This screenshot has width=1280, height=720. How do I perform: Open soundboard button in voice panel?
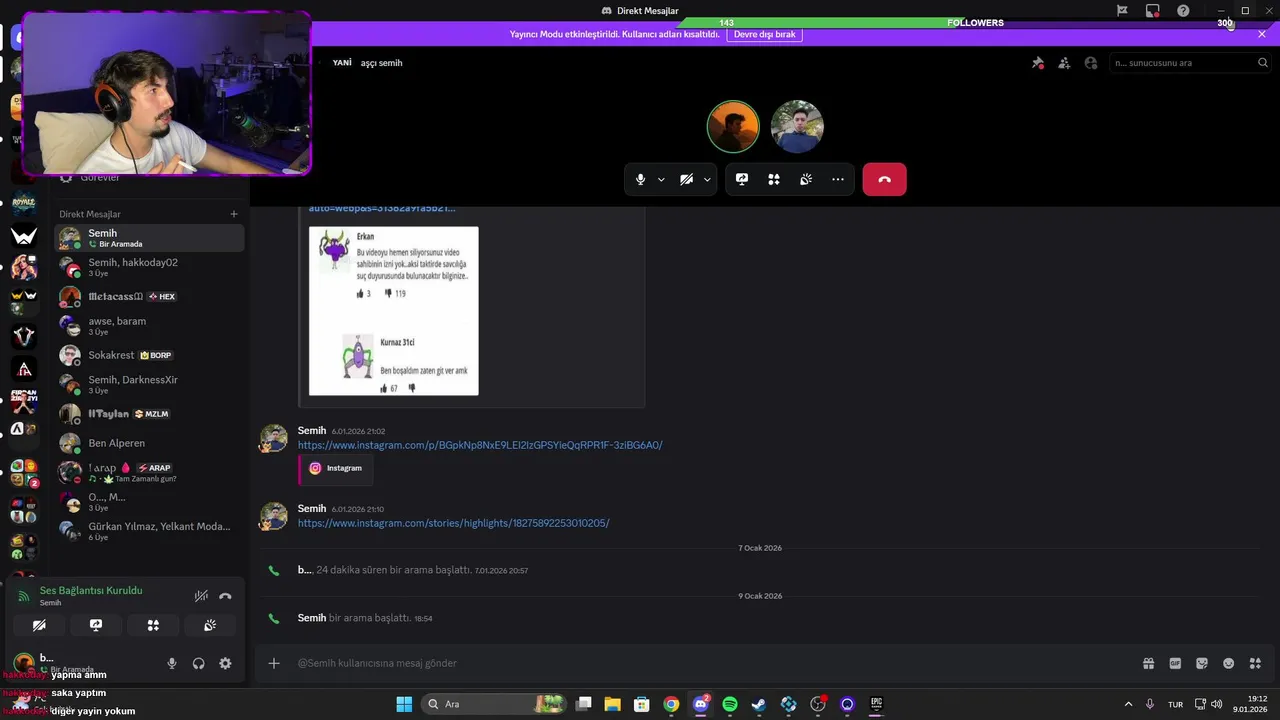point(210,625)
